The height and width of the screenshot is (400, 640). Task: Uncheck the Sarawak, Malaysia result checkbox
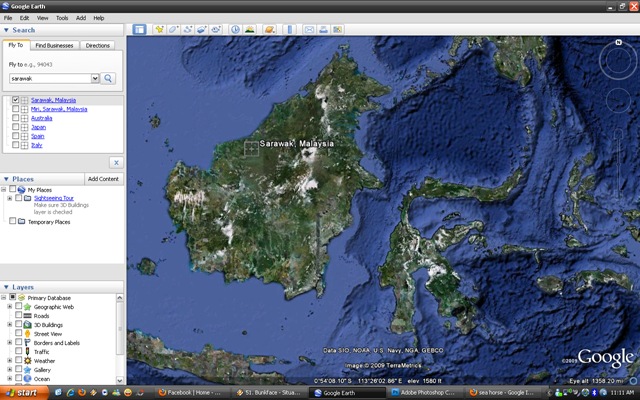pos(16,100)
